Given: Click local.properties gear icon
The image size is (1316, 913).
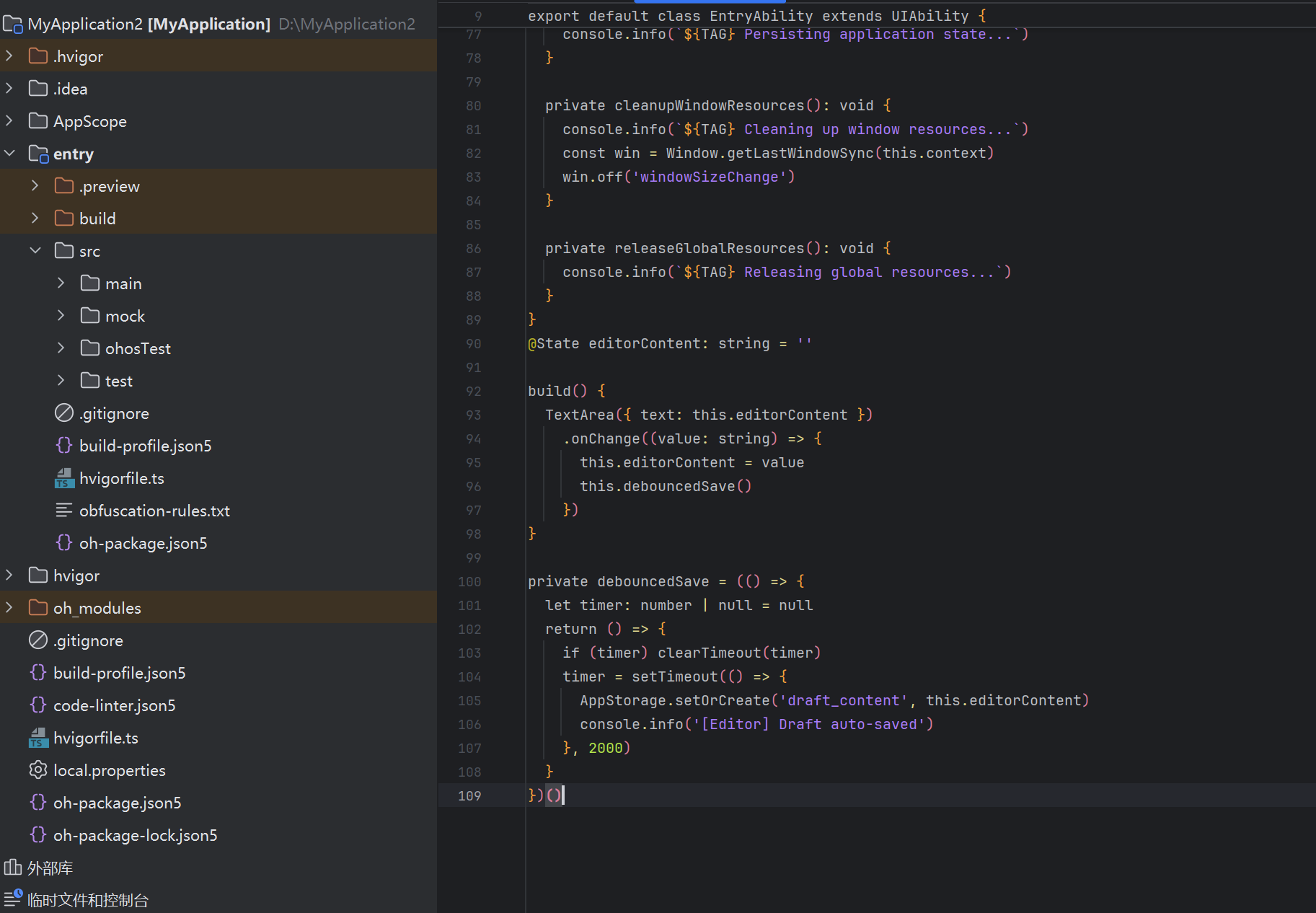Looking at the screenshot, I should point(38,769).
